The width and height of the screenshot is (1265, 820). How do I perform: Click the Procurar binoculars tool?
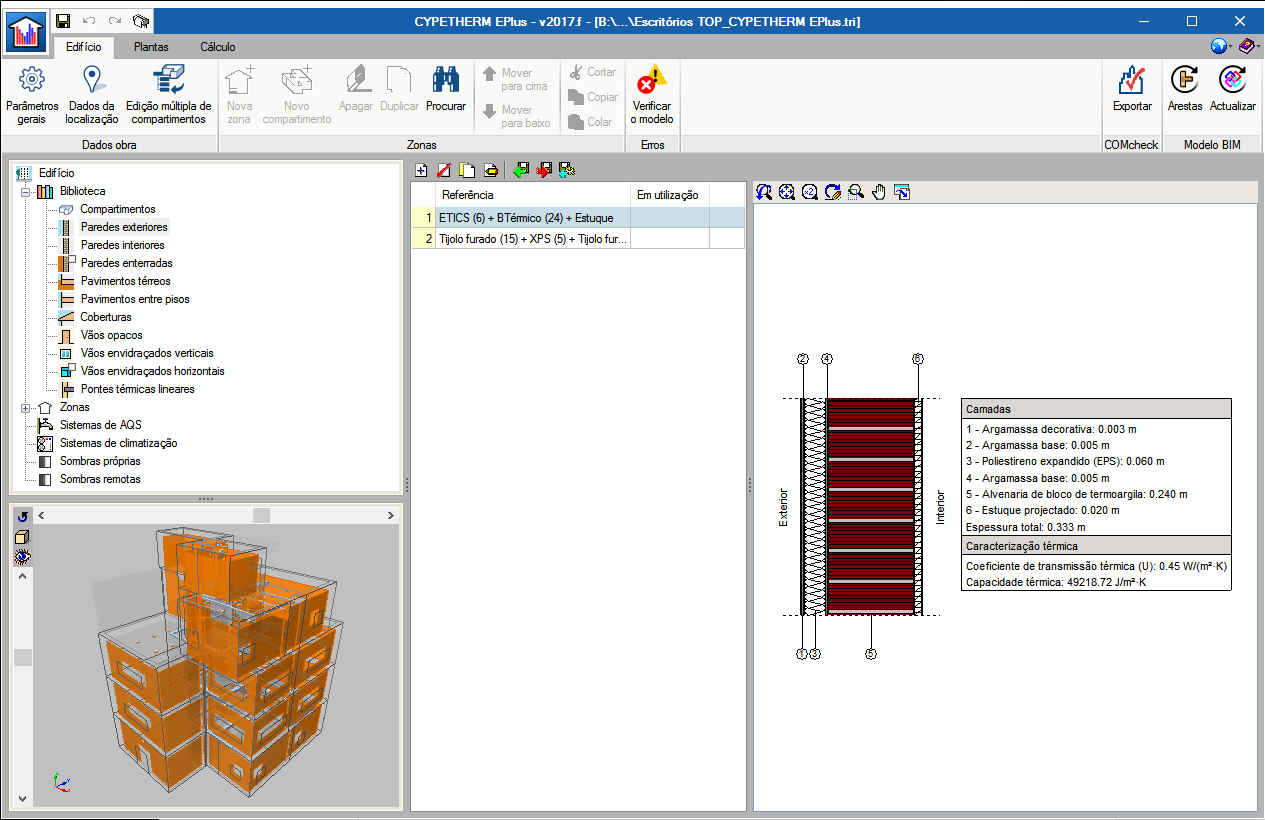pyautogui.click(x=446, y=89)
